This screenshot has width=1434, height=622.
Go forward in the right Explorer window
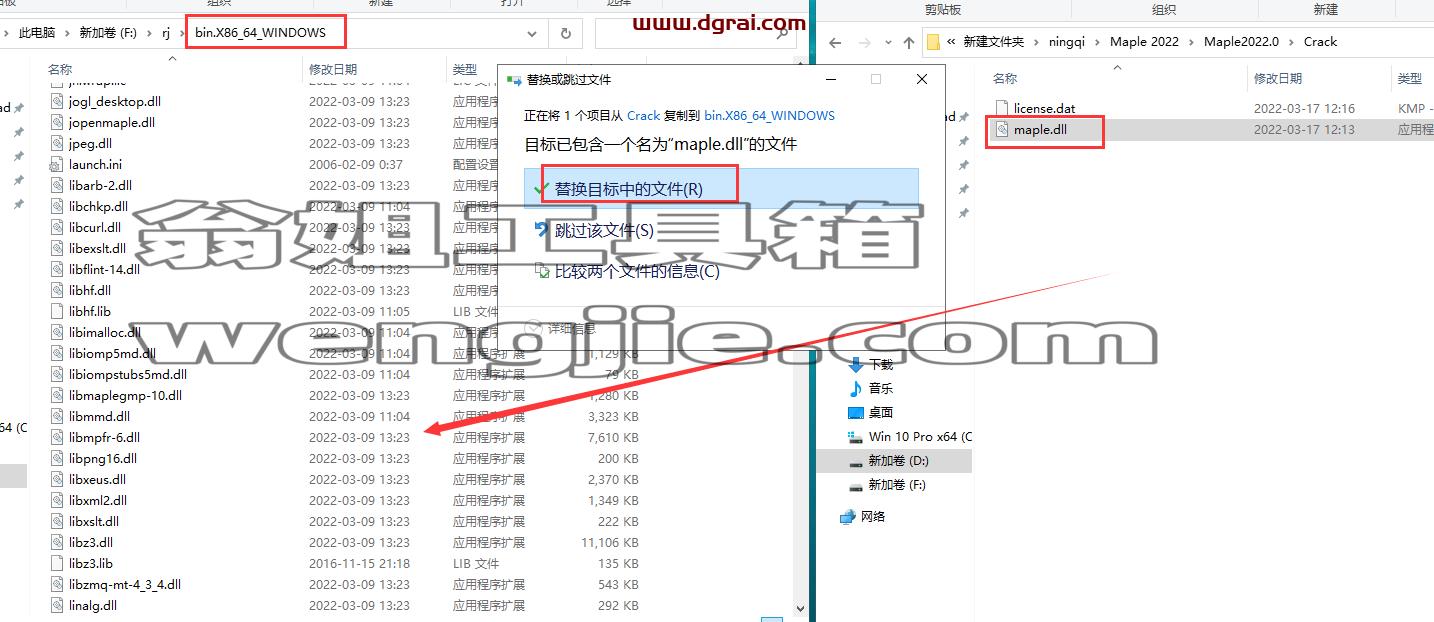[865, 42]
